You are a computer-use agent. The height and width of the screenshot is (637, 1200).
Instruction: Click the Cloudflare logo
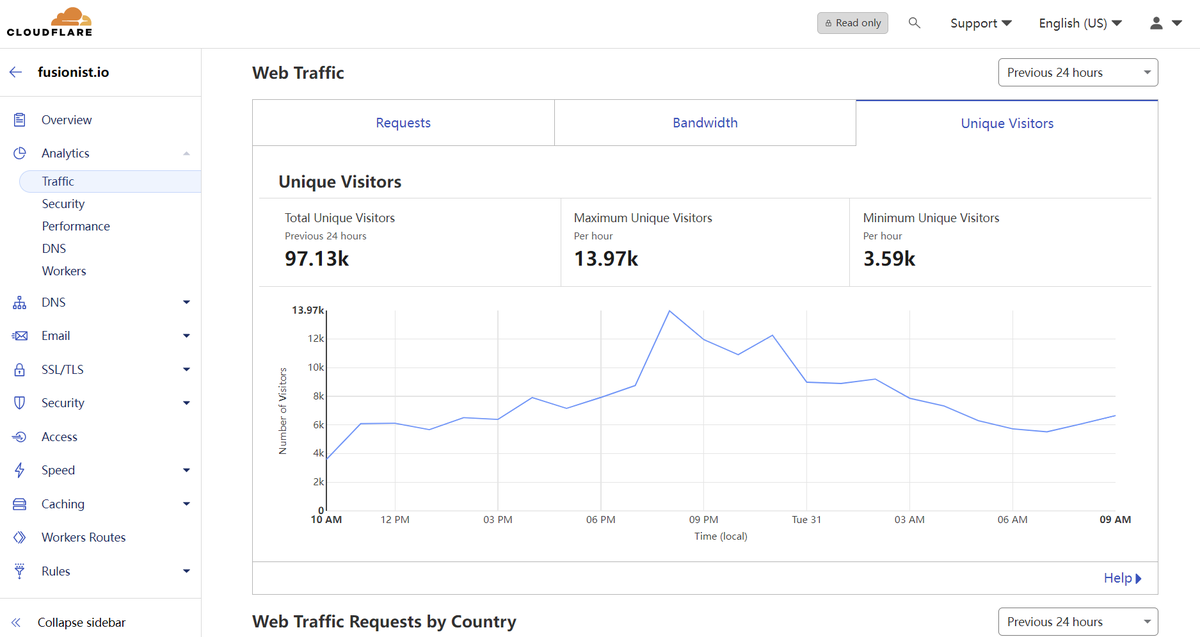pyautogui.click(x=49, y=22)
